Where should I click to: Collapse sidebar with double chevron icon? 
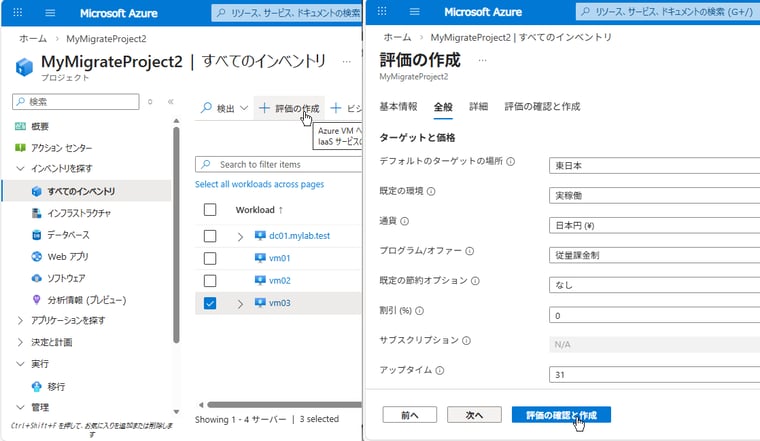(171, 102)
